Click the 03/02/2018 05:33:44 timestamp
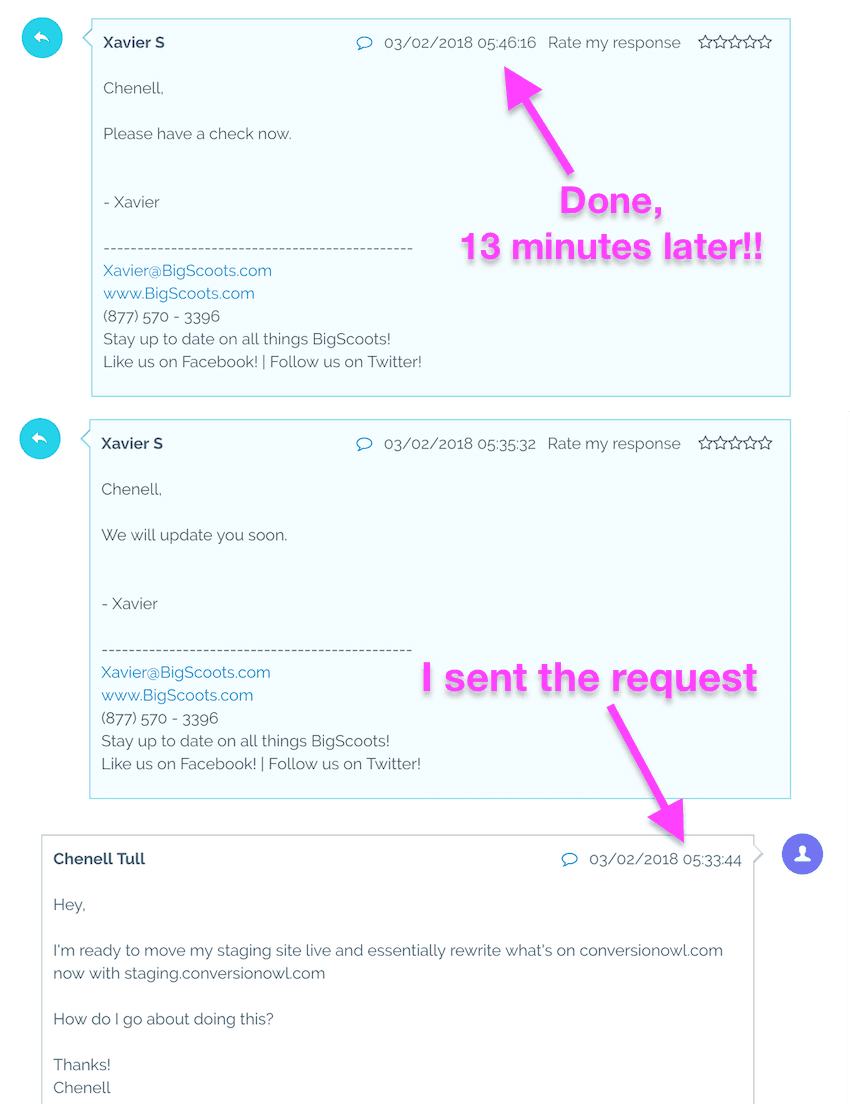This screenshot has height=1104, width=850. point(665,860)
